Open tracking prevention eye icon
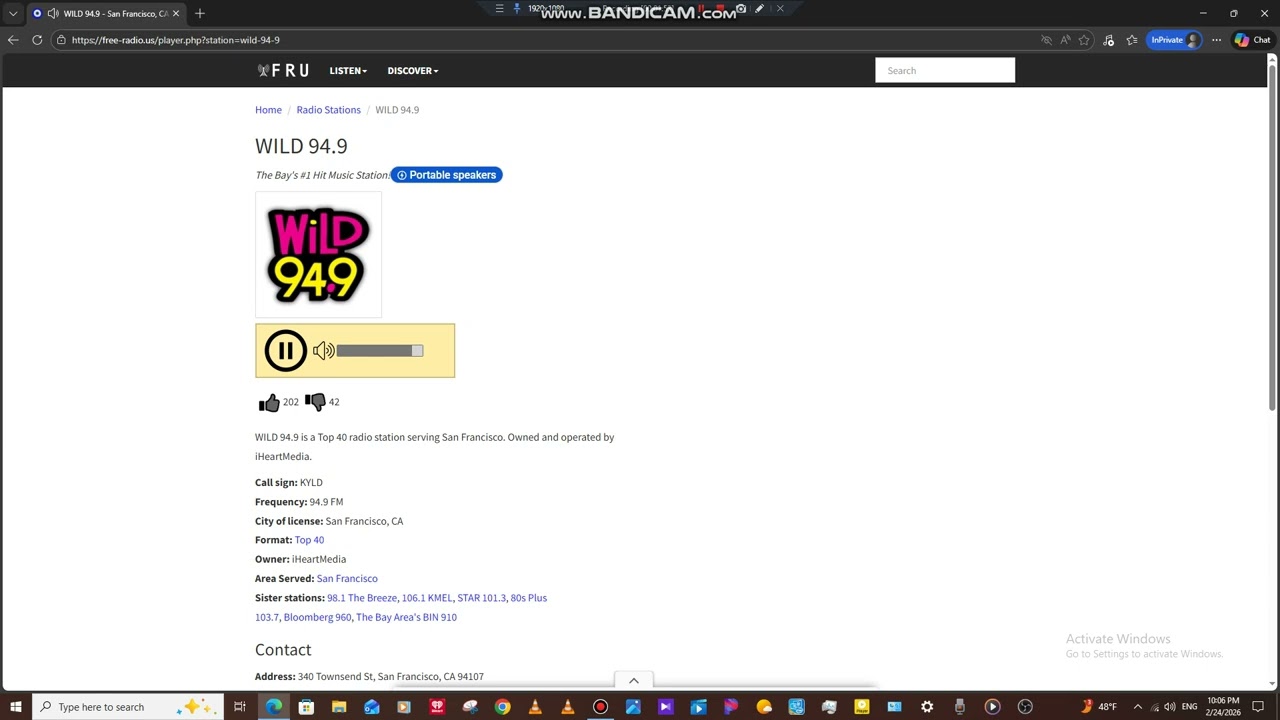1280x720 pixels. coord(1046,40)
